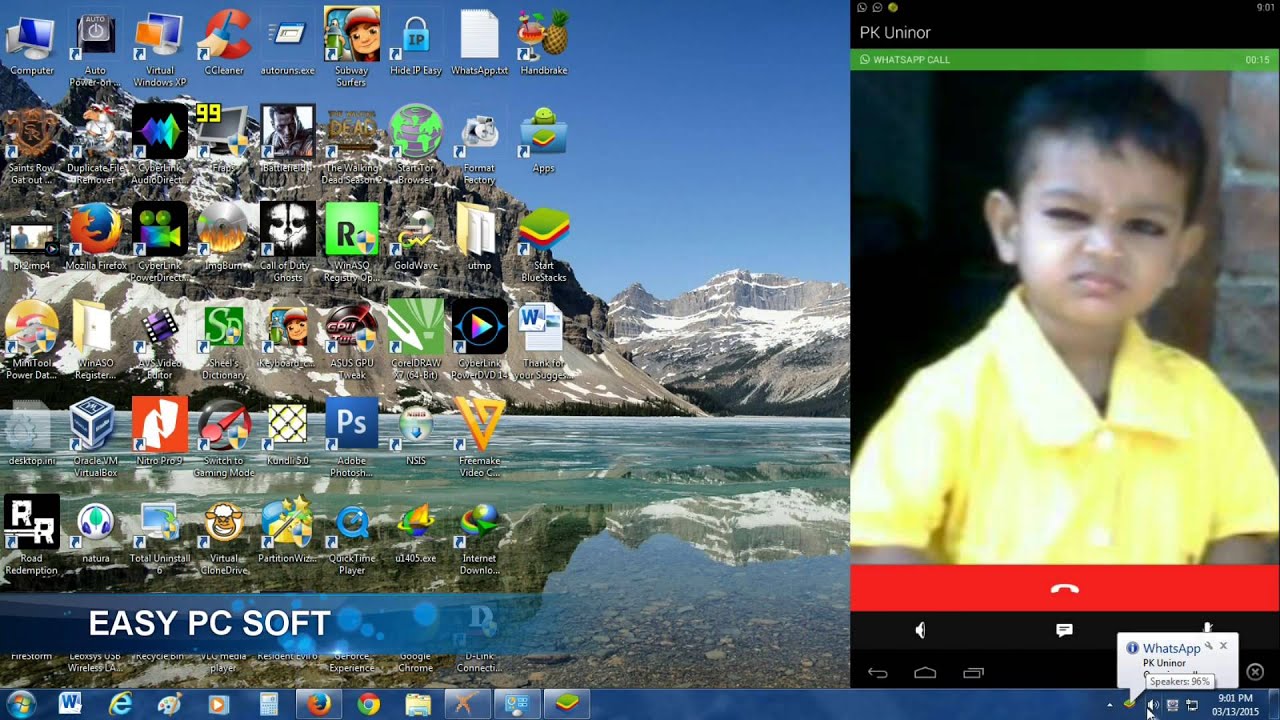Click the WhatsApp title in notification balloon
The width and height of the screenshot is (1280, 720).
(x=1171, y=649)
